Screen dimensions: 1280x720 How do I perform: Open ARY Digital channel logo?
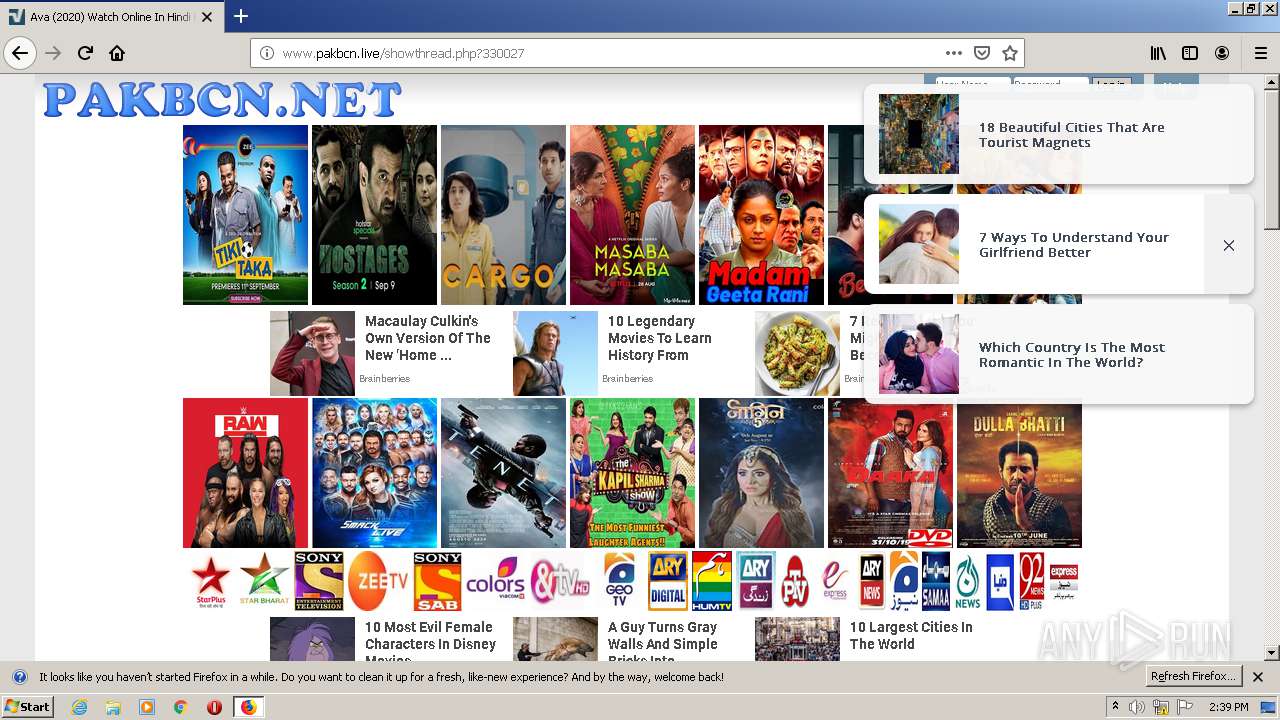click(668, 581)
